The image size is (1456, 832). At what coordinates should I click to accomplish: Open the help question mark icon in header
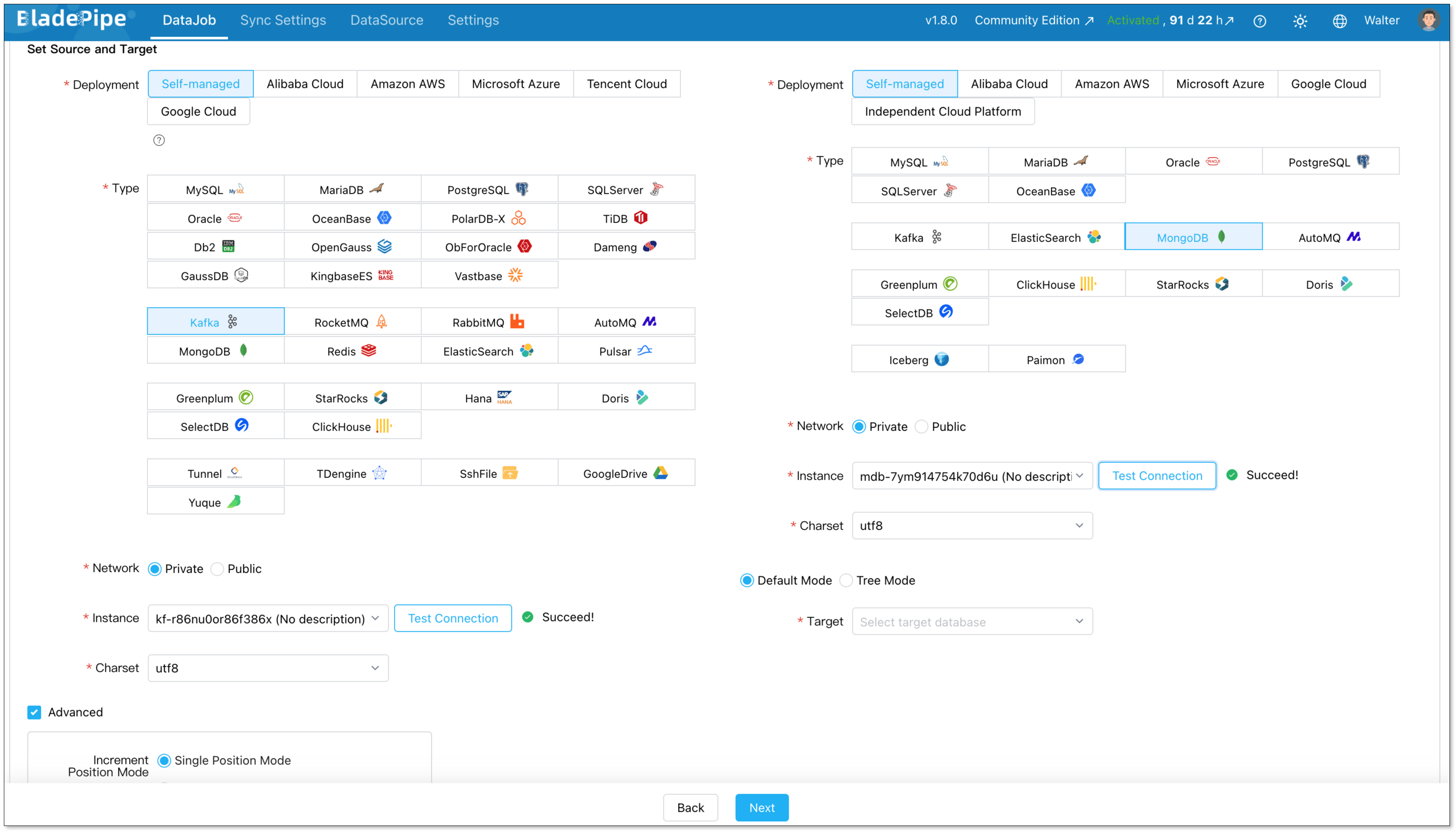tap(1260, 21)
